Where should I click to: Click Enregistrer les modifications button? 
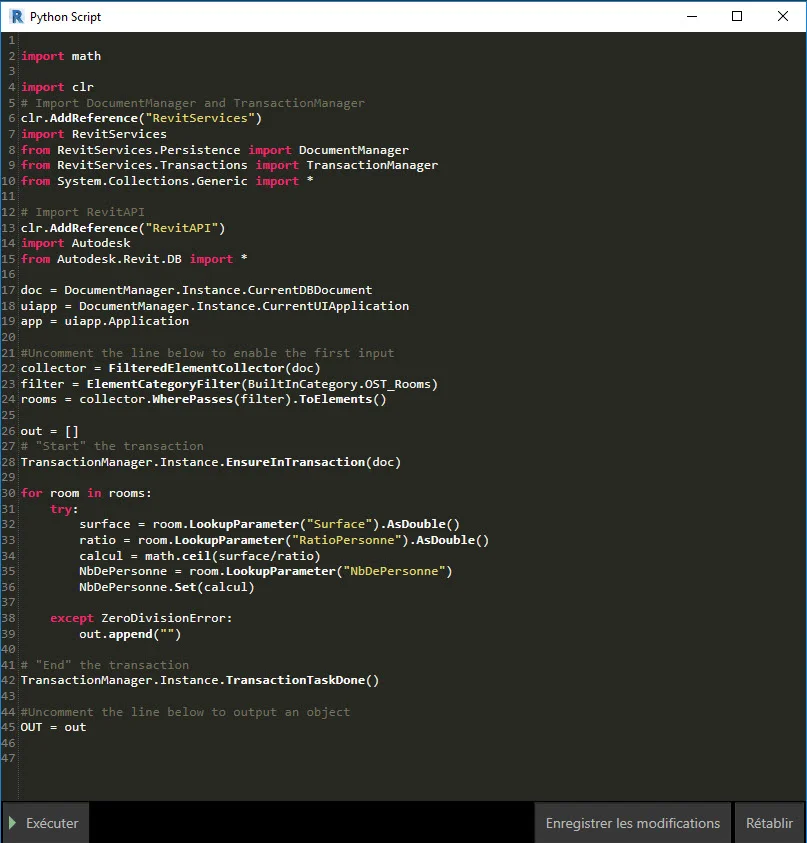[633, 823]
